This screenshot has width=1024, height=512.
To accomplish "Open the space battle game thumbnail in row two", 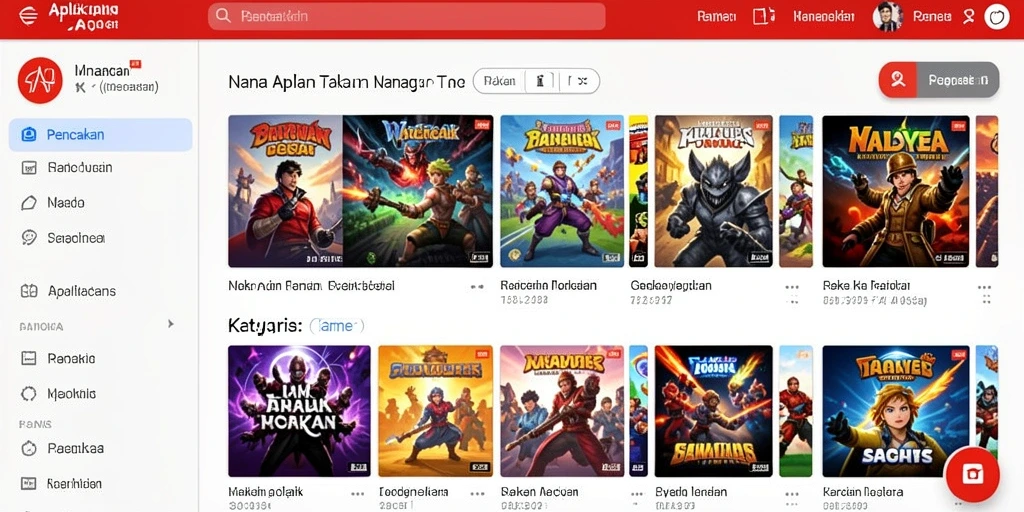I will 714,411.
